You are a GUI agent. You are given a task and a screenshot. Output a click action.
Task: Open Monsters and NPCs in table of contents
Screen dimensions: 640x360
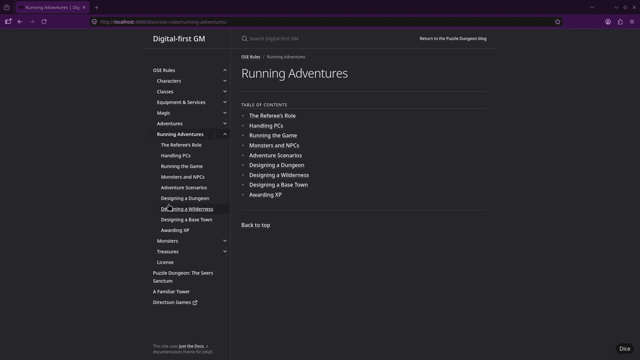pos(274,145)
